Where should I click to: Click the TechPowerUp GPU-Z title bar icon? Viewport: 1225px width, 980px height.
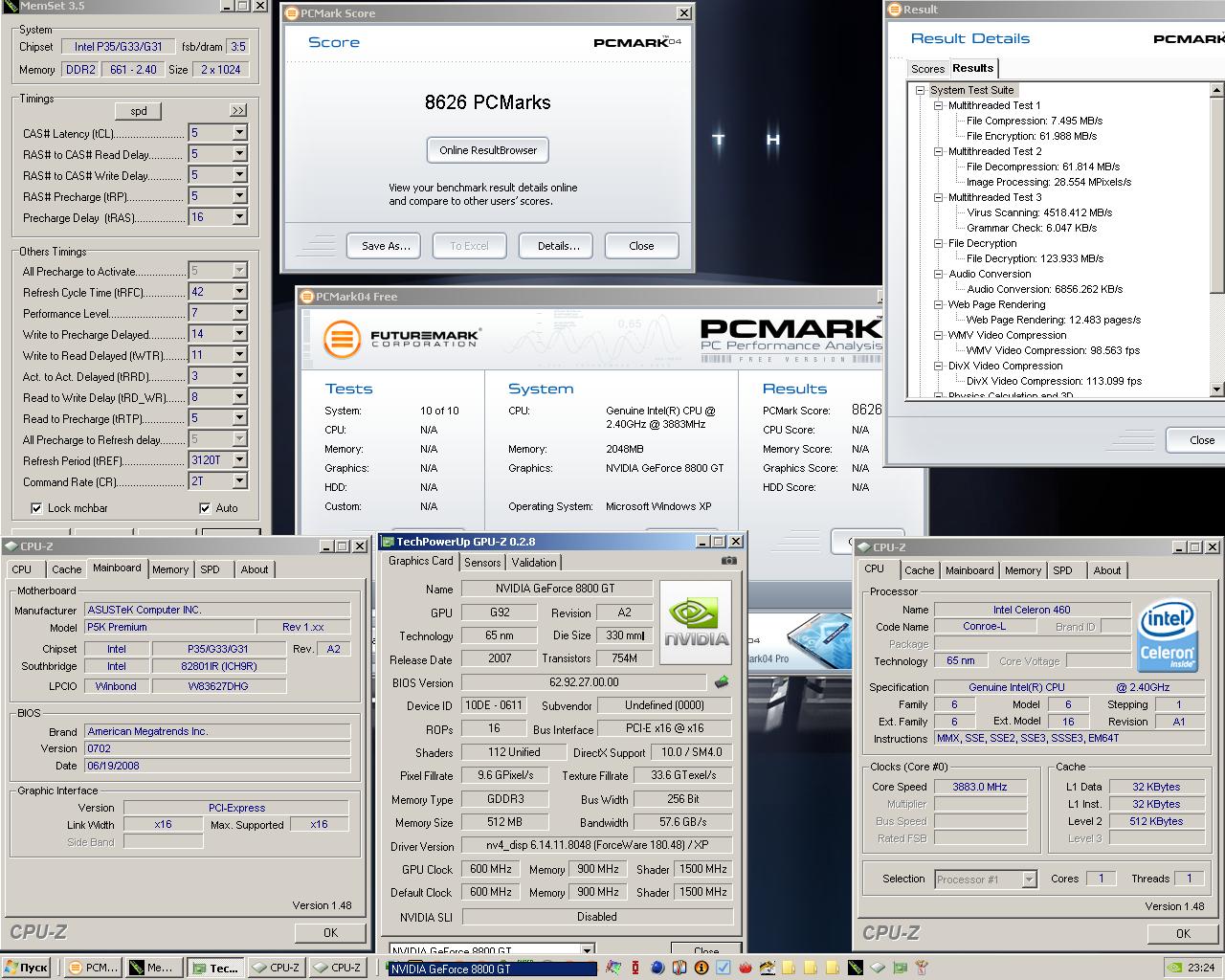tap(388, 542)
